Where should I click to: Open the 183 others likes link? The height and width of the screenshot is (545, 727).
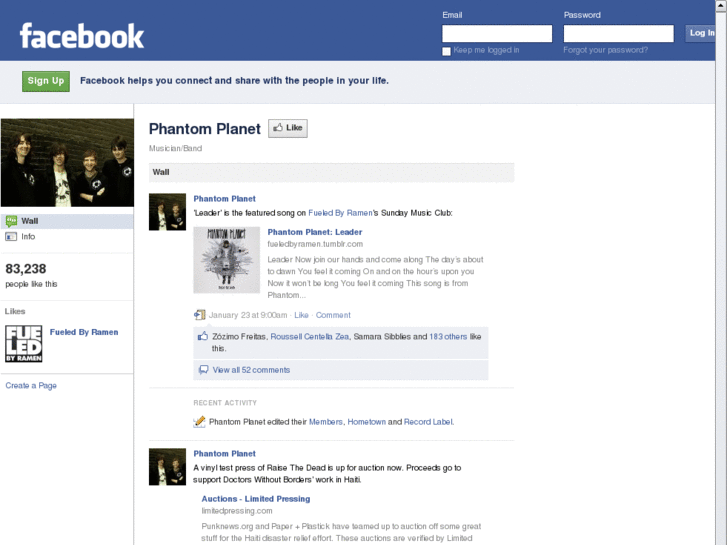pos(448,336)
